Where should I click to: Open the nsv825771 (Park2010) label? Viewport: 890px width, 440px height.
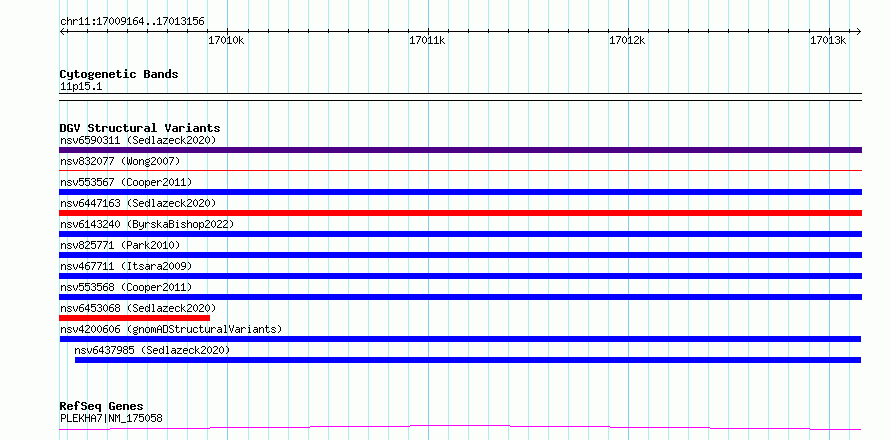120,245
